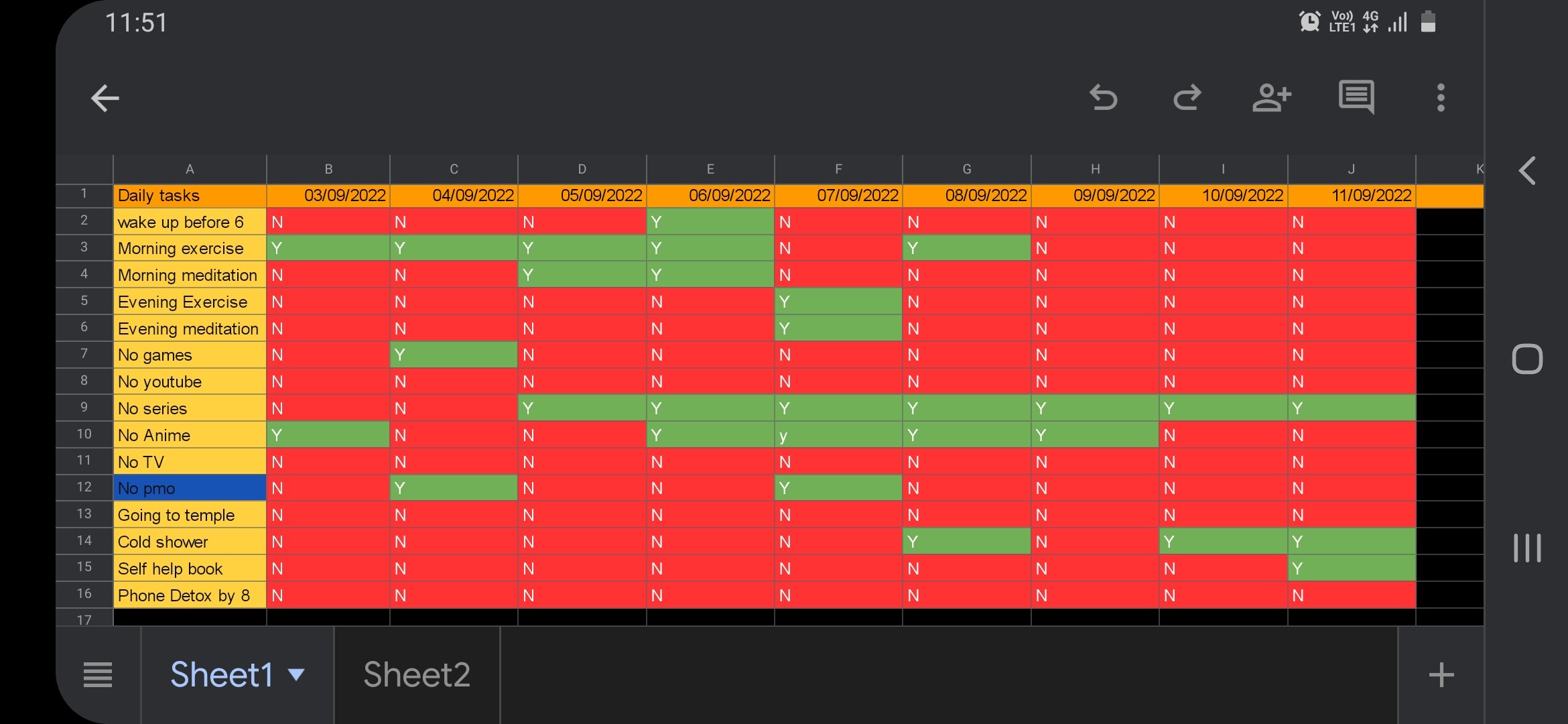1568x724 pixels.
Task: Select the 'Cold shower' cell
Action: (190, 542)
